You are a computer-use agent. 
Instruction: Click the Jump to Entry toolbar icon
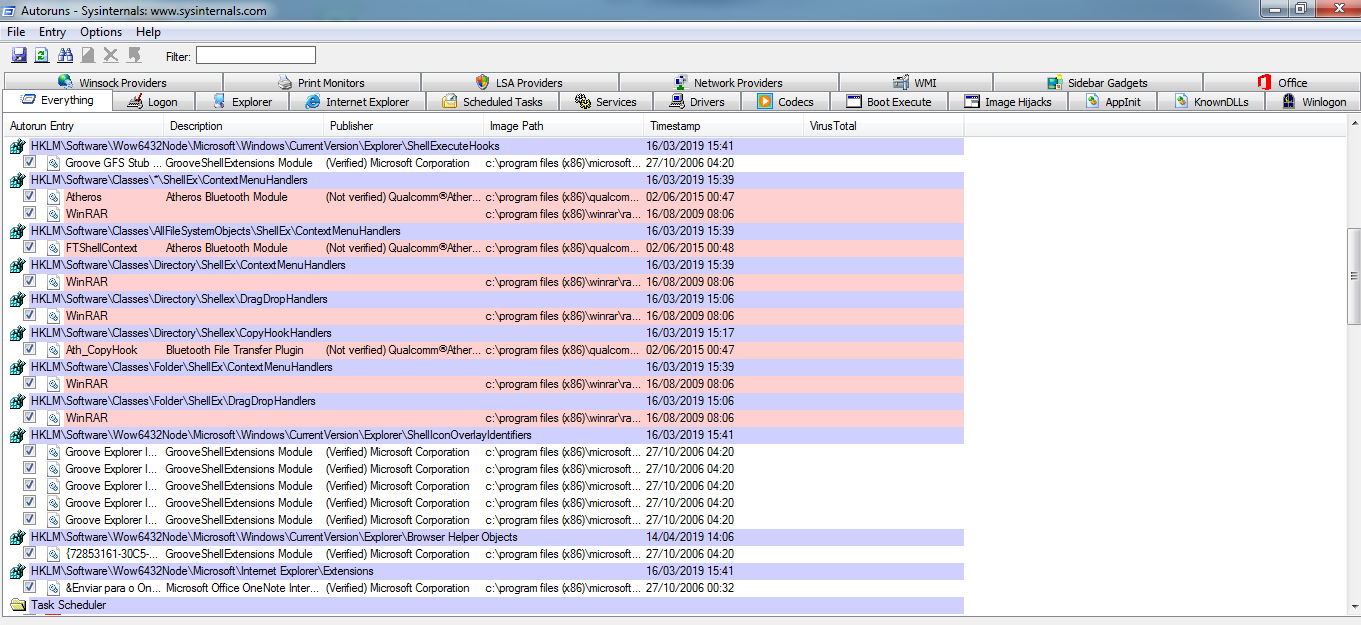tap(134, 55)
